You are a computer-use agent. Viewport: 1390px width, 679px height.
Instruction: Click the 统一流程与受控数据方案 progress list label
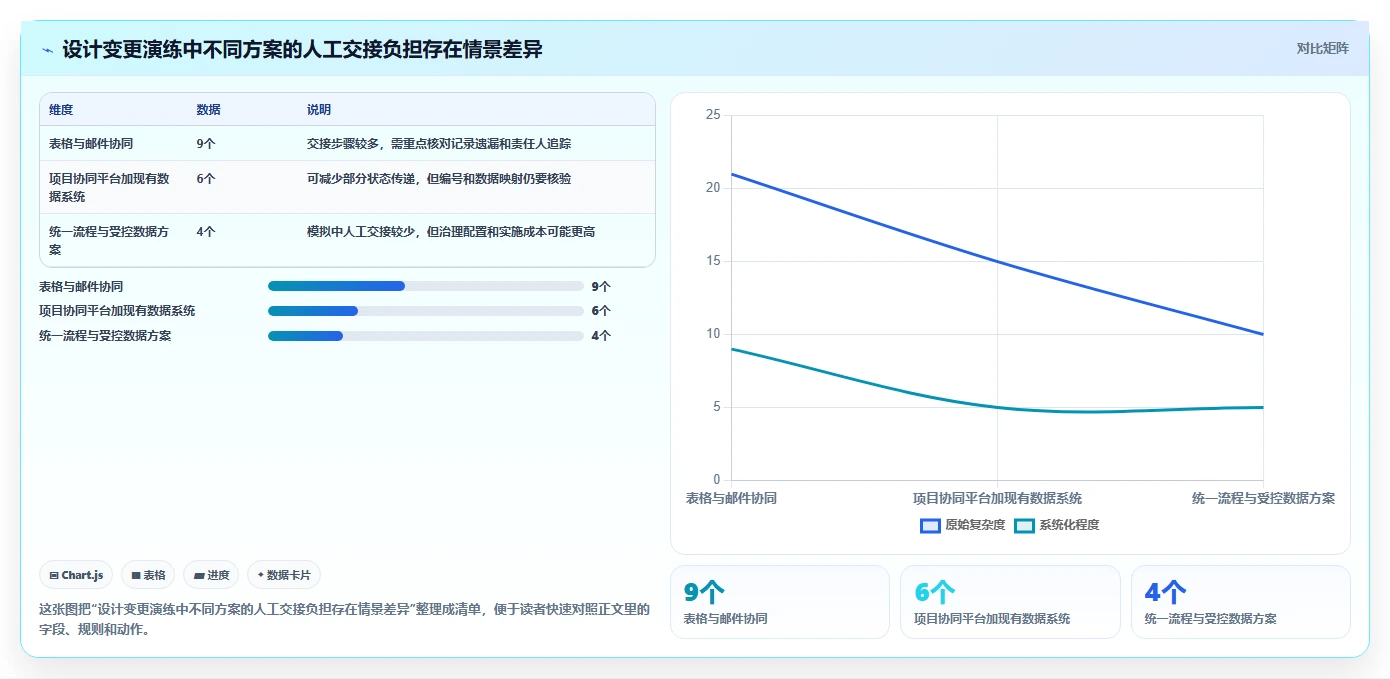point(105,336)
